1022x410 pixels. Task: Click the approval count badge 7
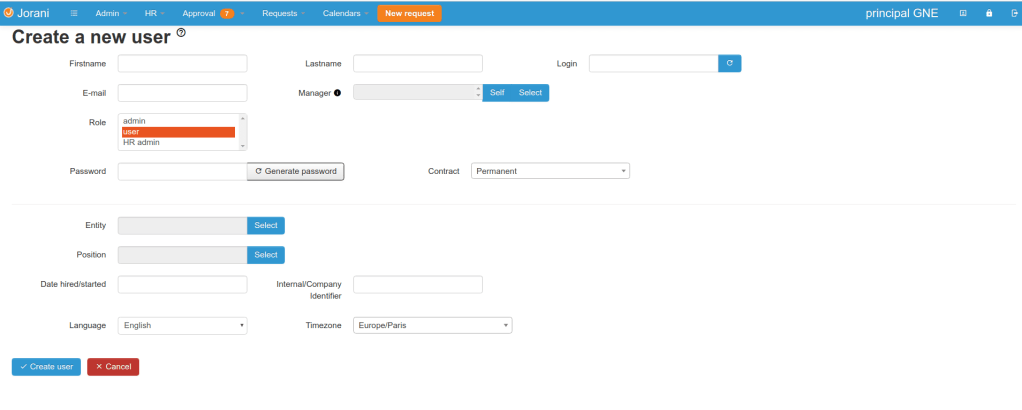(x=227, y=14)
